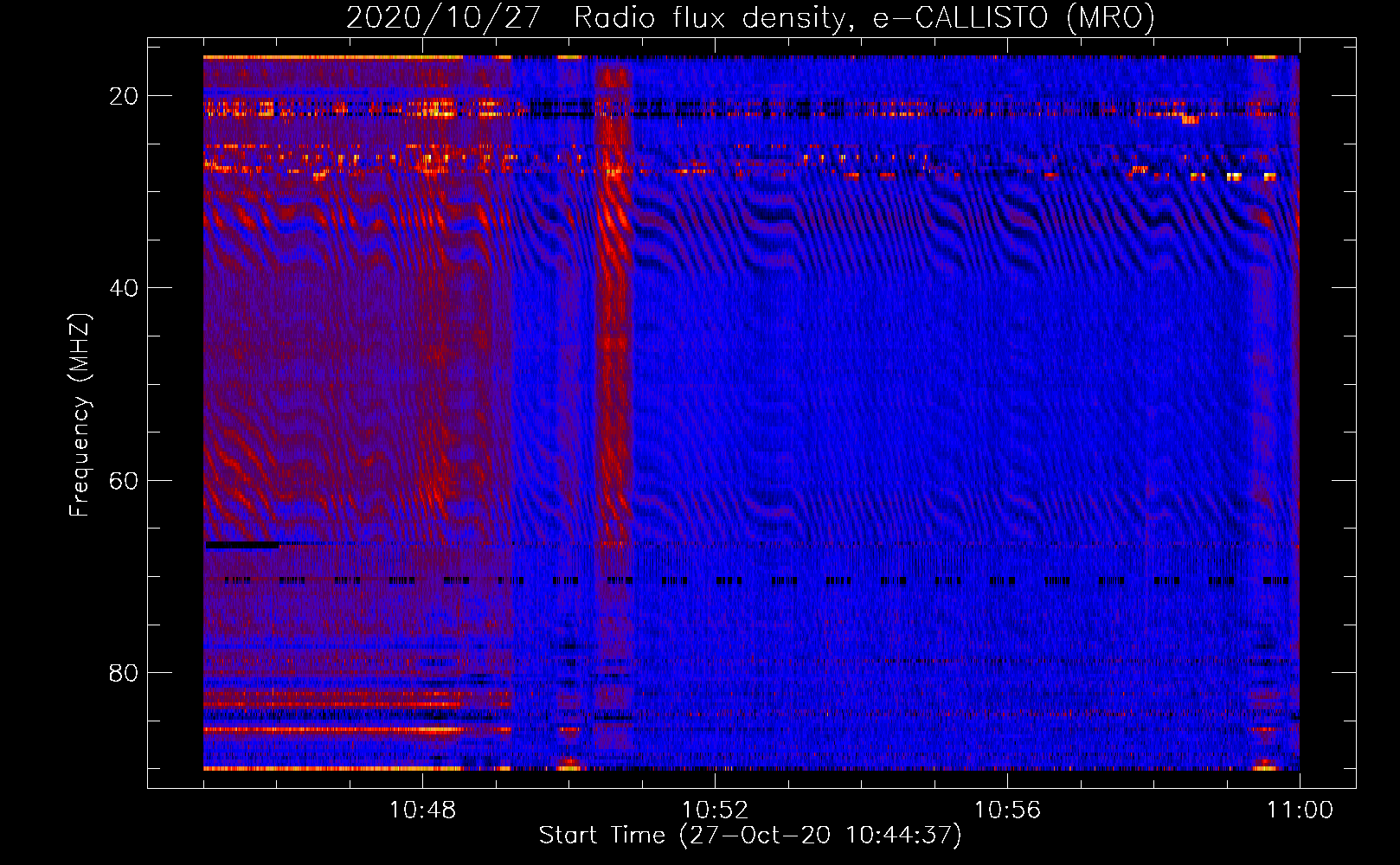Viewport: 1400px width, 865px height.
Task: Click the 20 frequency tick label
Action: pos(124,96)
